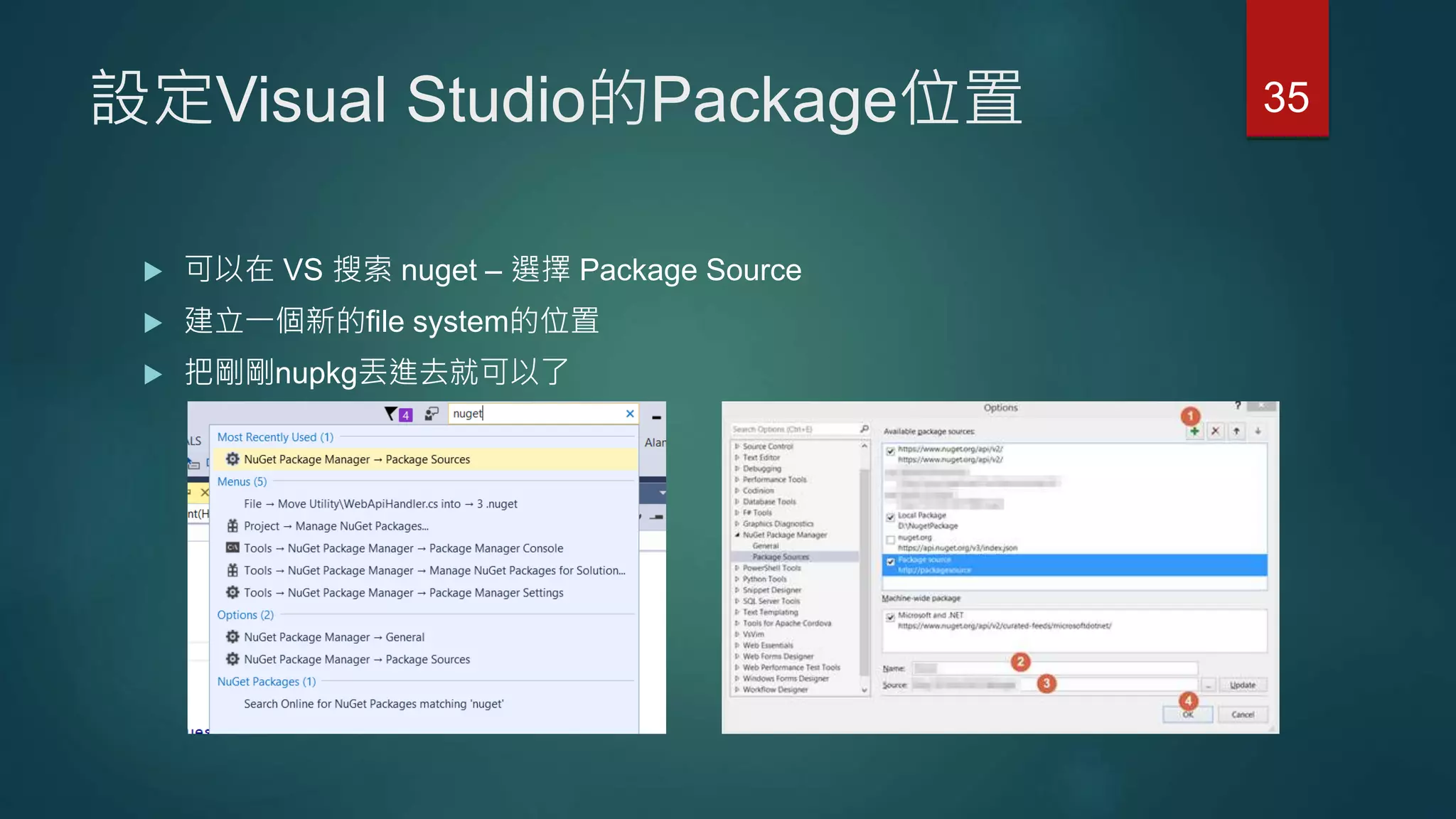1456x819 pixels.
Task: Click the browse ellipsis button next to Source
Action: tap(1208, 685)
